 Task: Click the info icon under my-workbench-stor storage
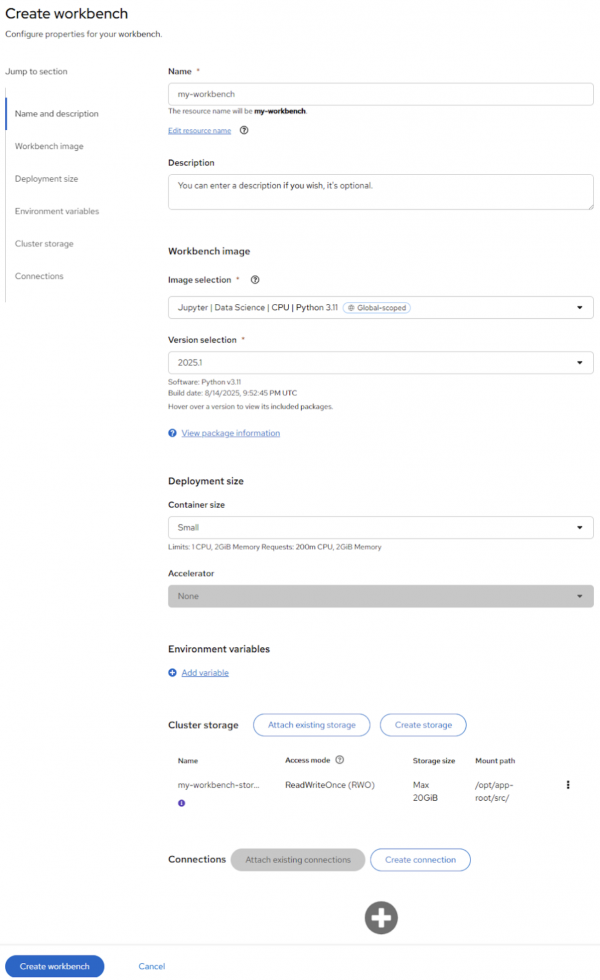(x=181, y=803)
